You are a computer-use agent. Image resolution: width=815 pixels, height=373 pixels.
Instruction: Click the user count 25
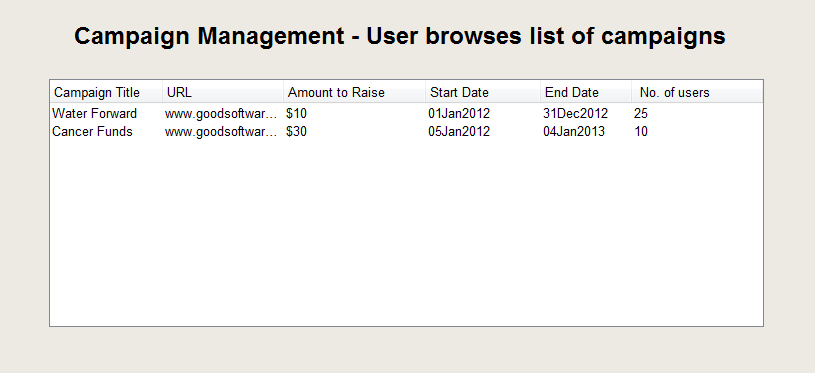(x=641, y=113)
